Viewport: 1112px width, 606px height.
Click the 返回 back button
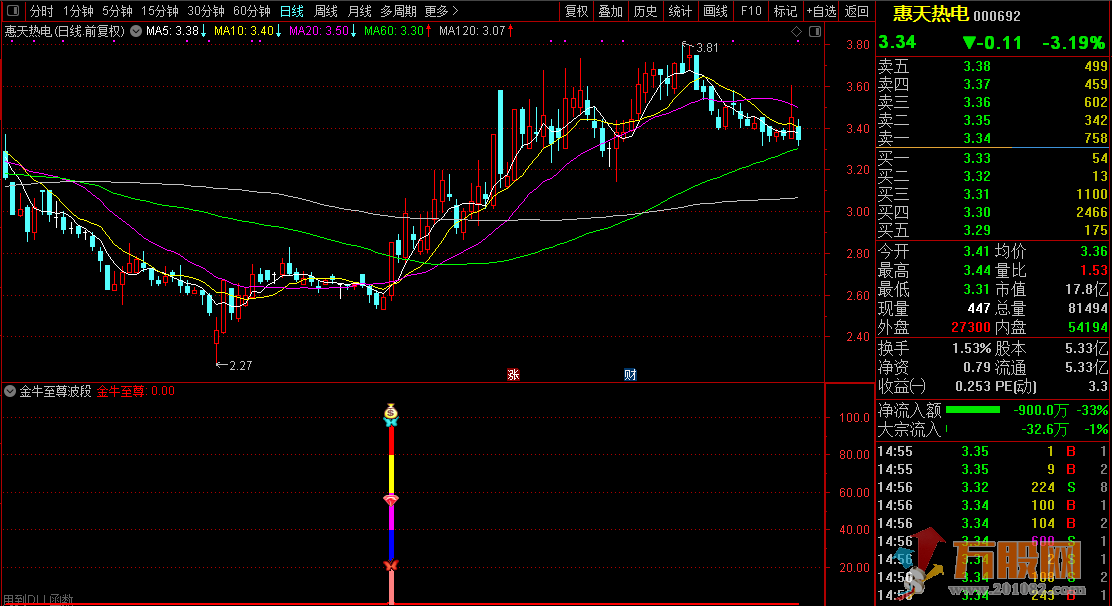coord(857,12)
